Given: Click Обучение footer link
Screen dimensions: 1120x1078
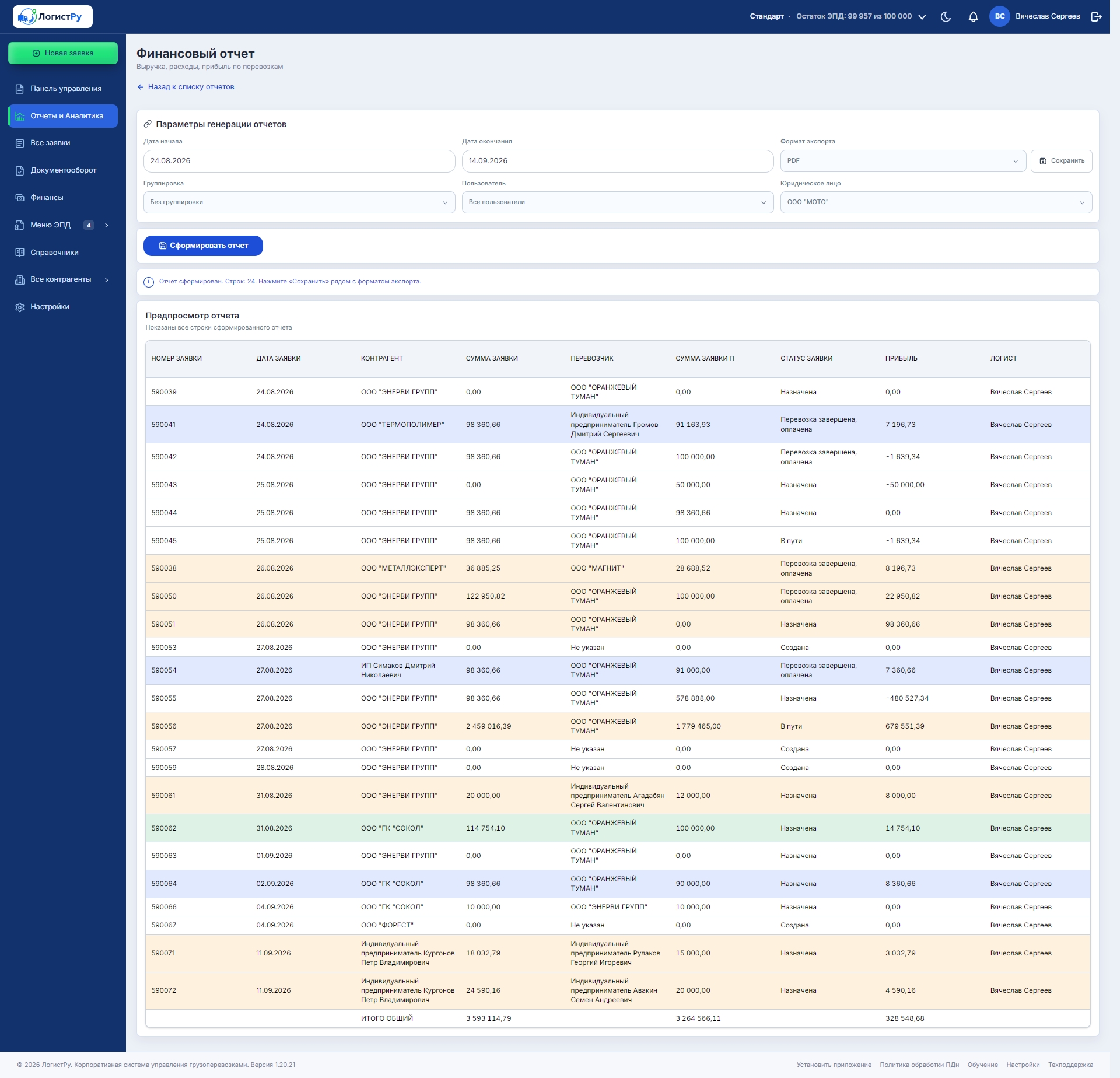Looking at the screenshot, I should 983,1065.
